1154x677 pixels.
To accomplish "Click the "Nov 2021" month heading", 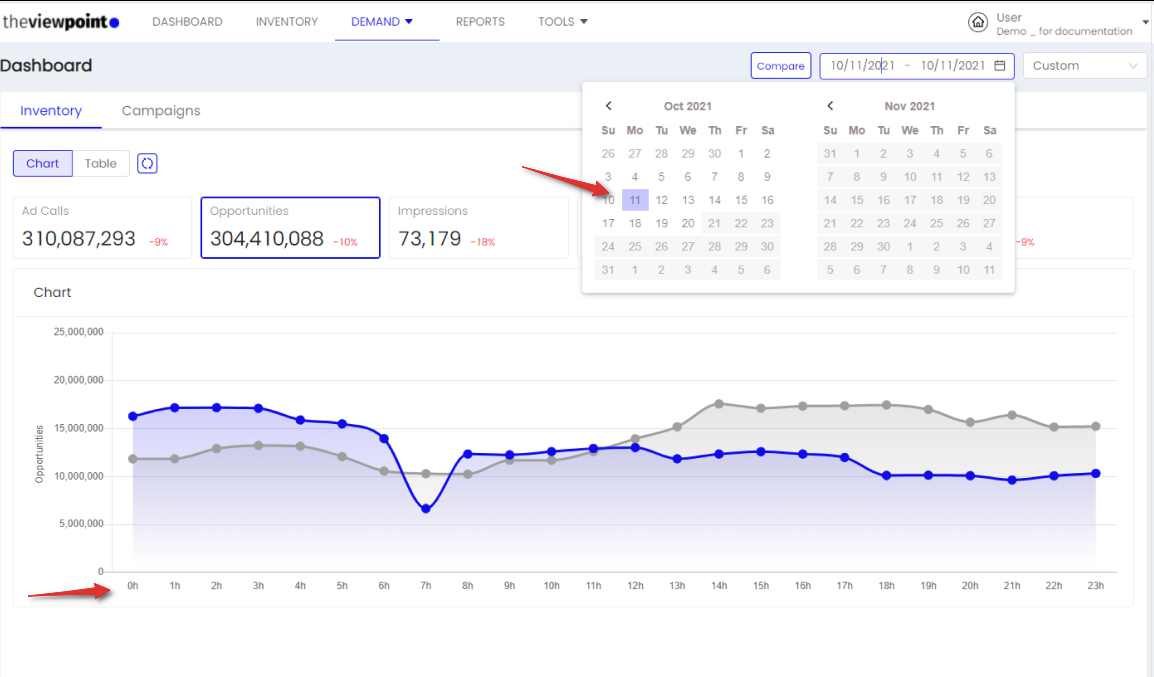I will pos(910,106).
